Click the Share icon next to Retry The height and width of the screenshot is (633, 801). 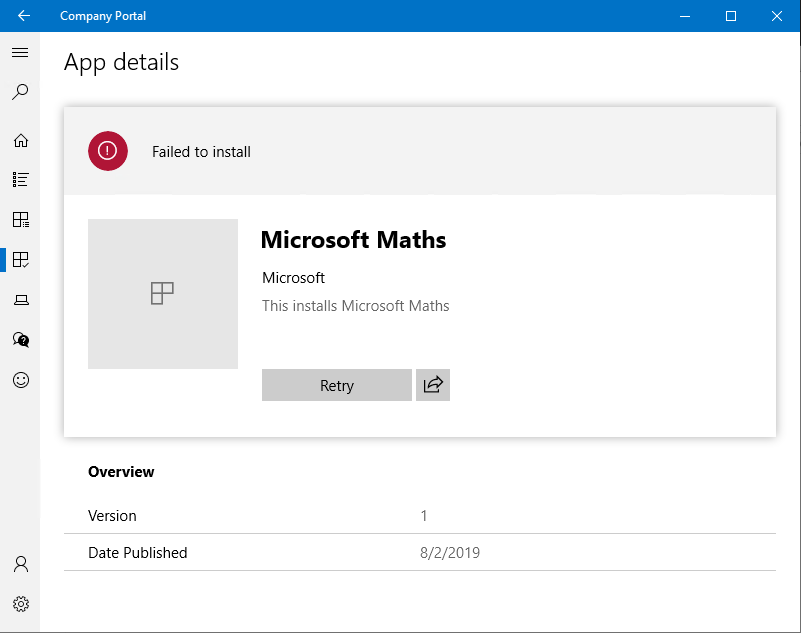coord(433,385)
